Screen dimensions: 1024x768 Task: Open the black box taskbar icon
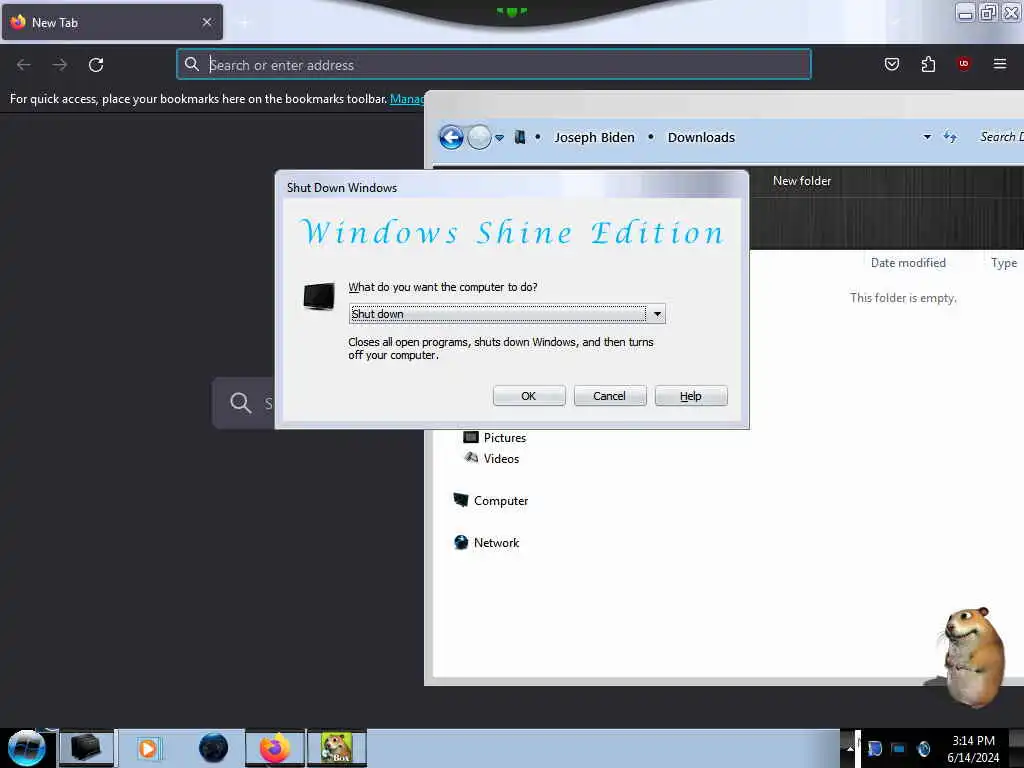86,748
